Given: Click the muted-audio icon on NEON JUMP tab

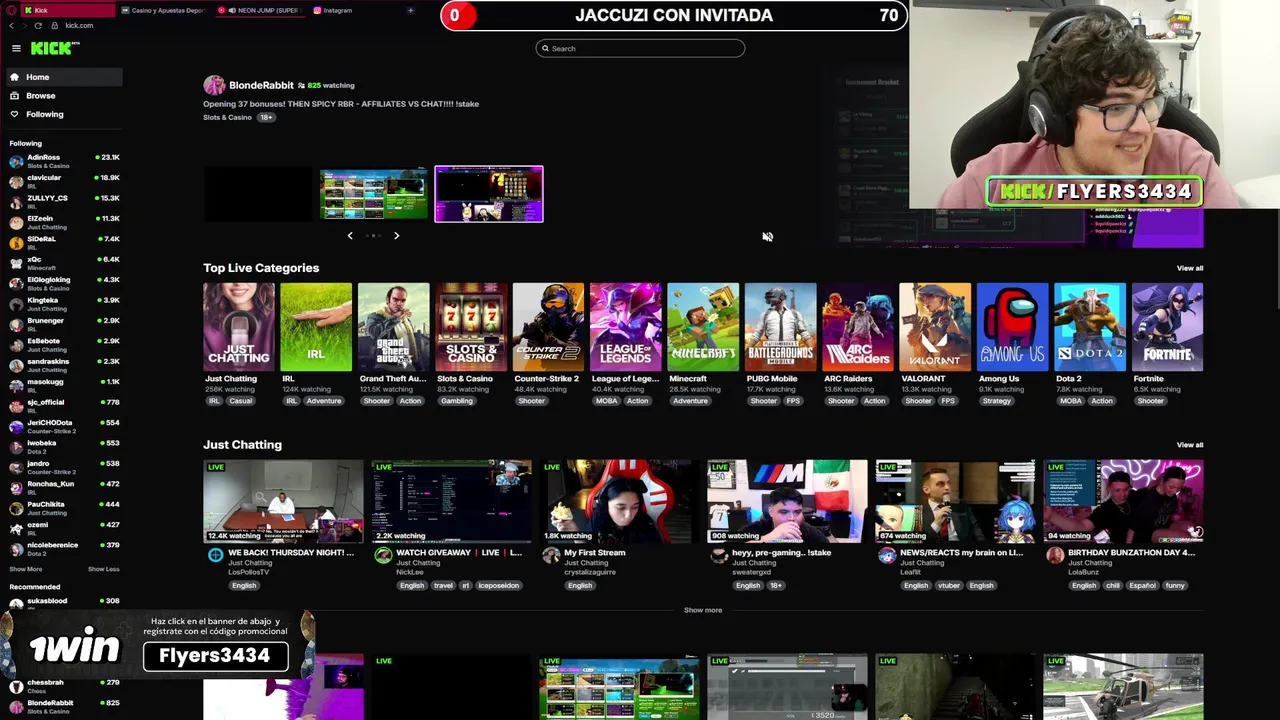Looking at the screenshot, I should 231,10.
